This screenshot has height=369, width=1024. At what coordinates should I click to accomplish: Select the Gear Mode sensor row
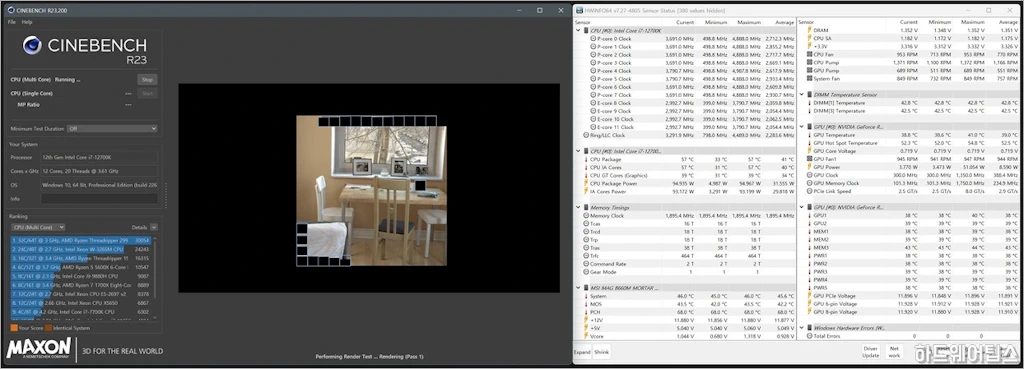[x=685, y=272]
